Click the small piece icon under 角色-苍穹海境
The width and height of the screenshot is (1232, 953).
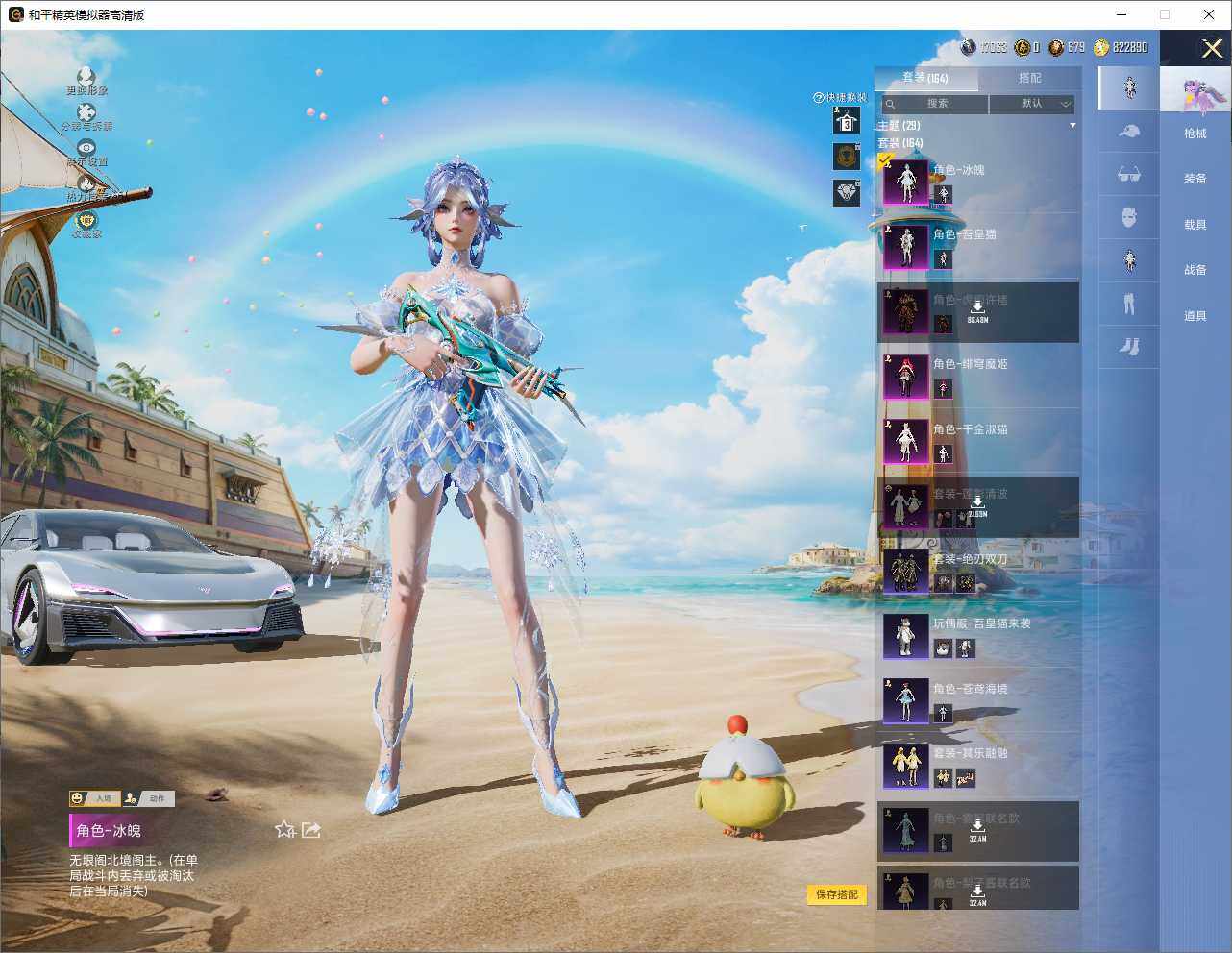pos(943,713)
